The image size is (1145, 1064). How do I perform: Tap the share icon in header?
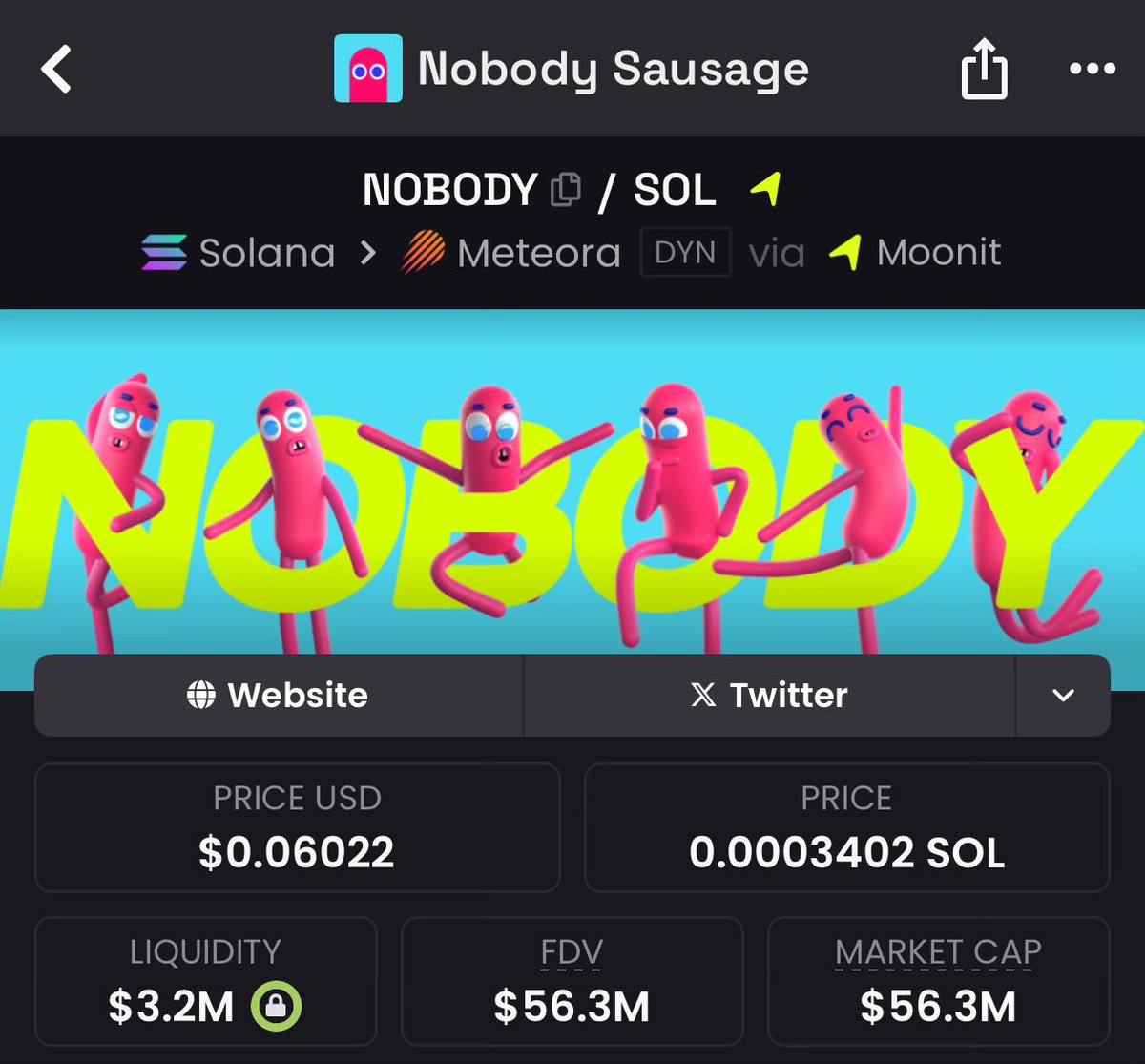pyautogui.click(x=984, y=69)
